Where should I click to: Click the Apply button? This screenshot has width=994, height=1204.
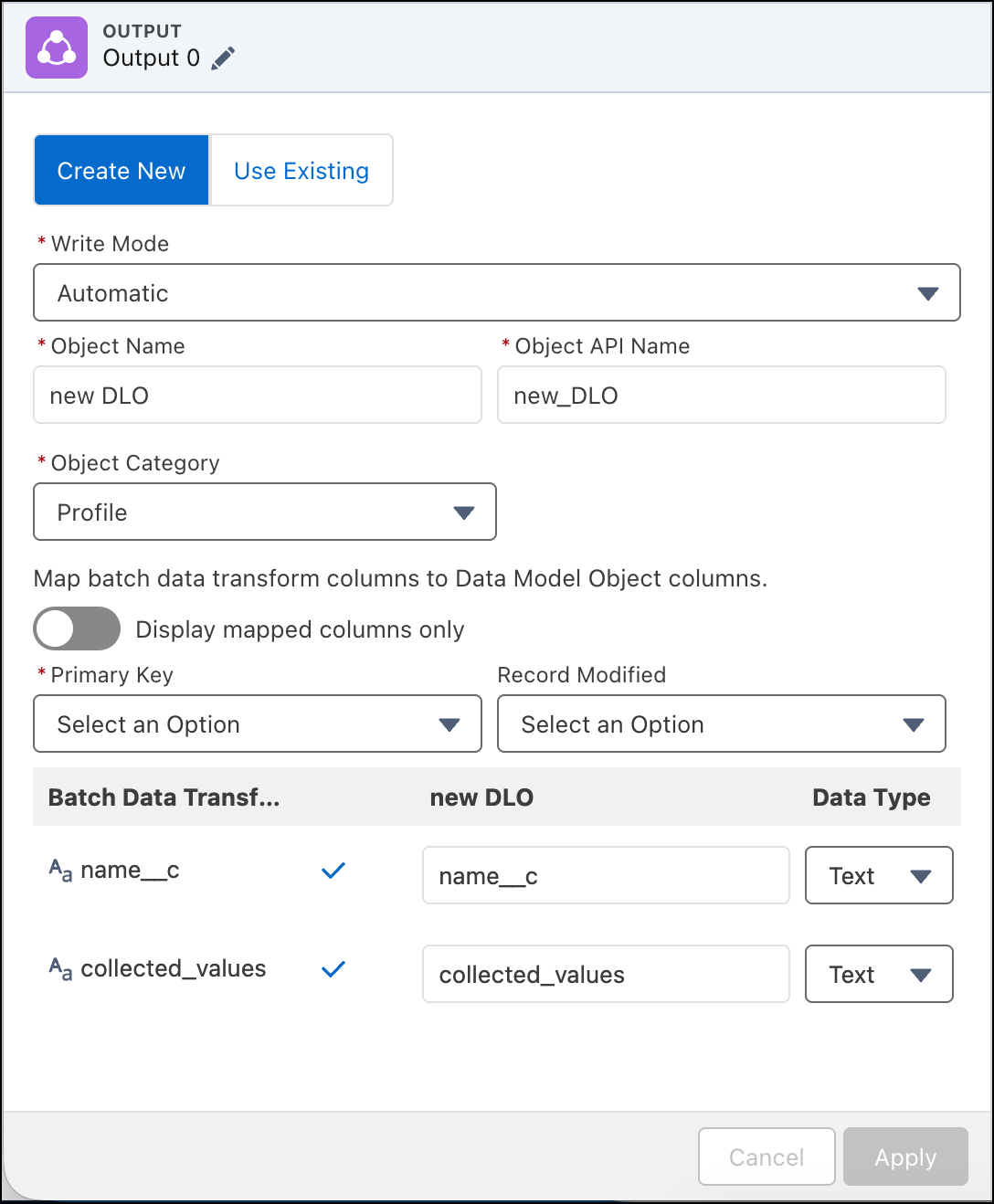pos(905,1156)
